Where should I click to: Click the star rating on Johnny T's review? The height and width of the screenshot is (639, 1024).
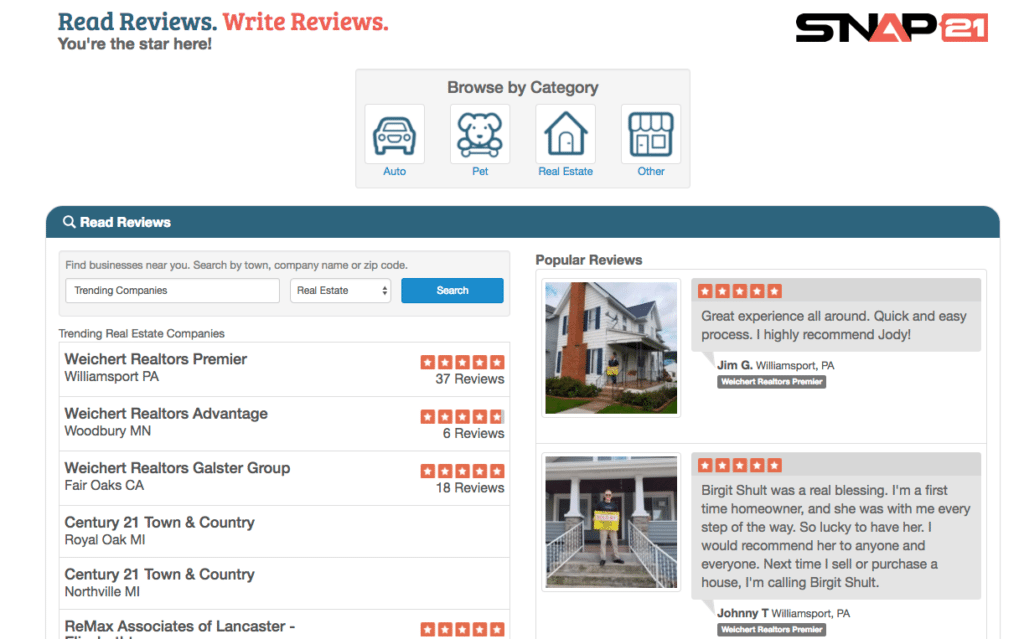tap(739, 465)
